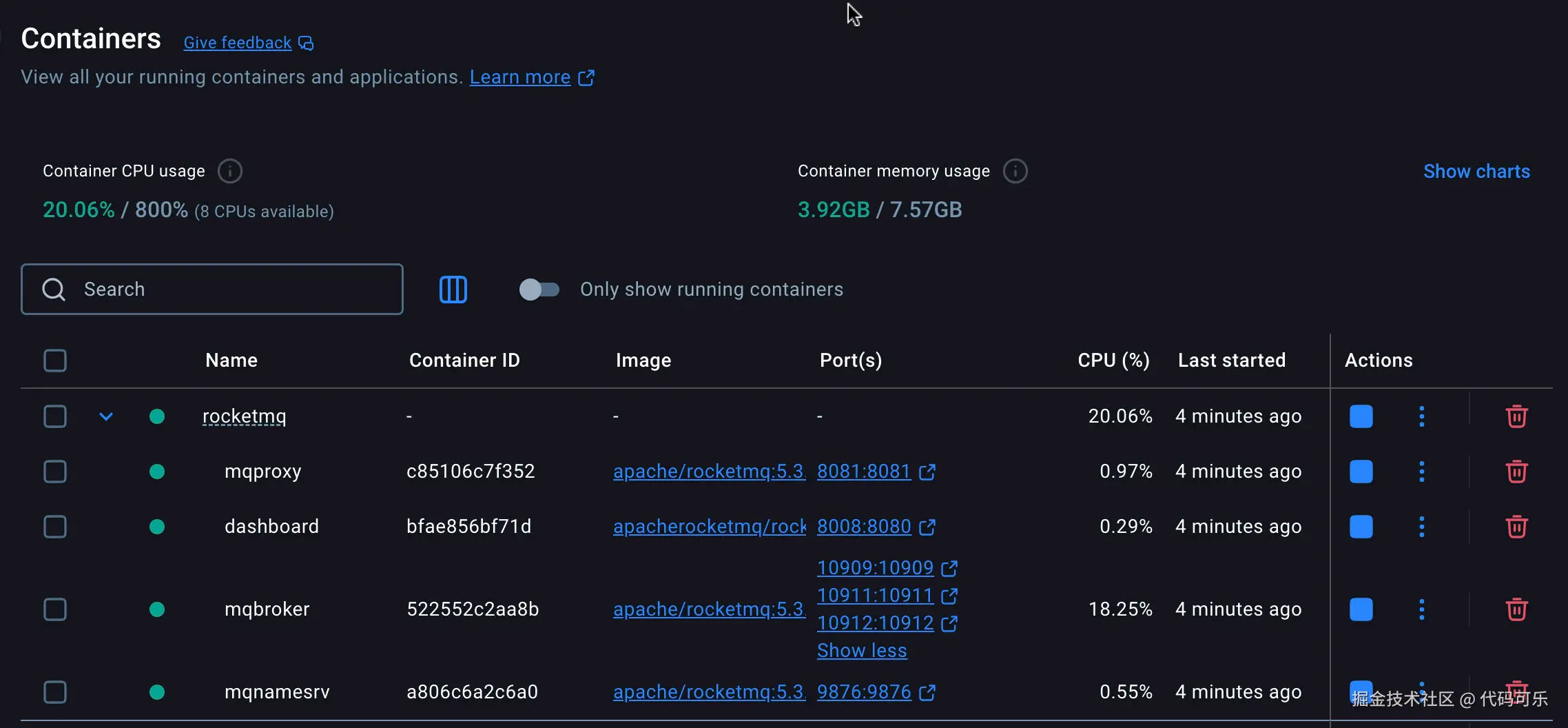Open the mqbroker image link apache/rocketmq:5.3

[x=710, y=609]
